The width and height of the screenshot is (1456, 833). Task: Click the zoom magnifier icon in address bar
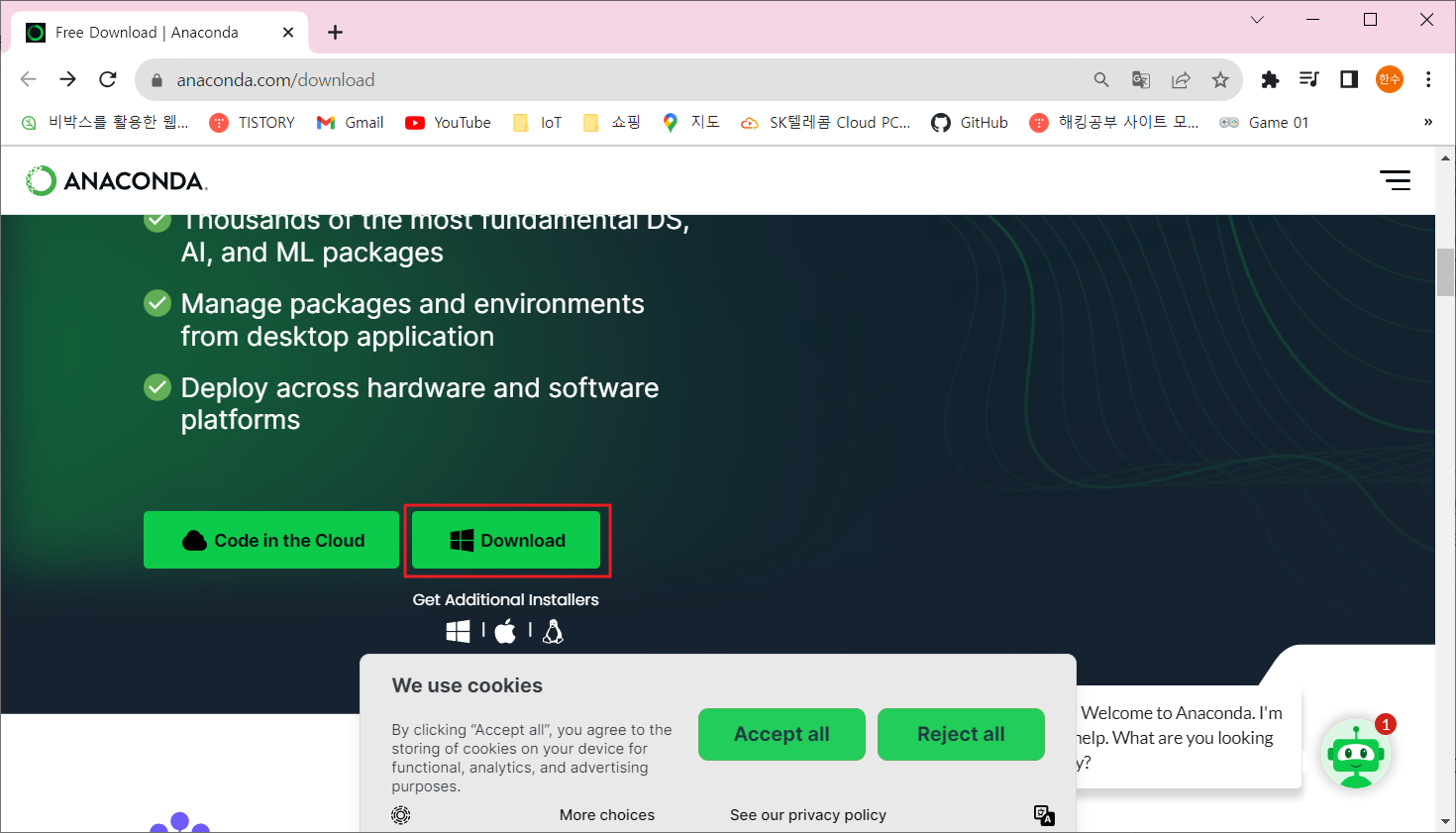tap(1101, 80)
